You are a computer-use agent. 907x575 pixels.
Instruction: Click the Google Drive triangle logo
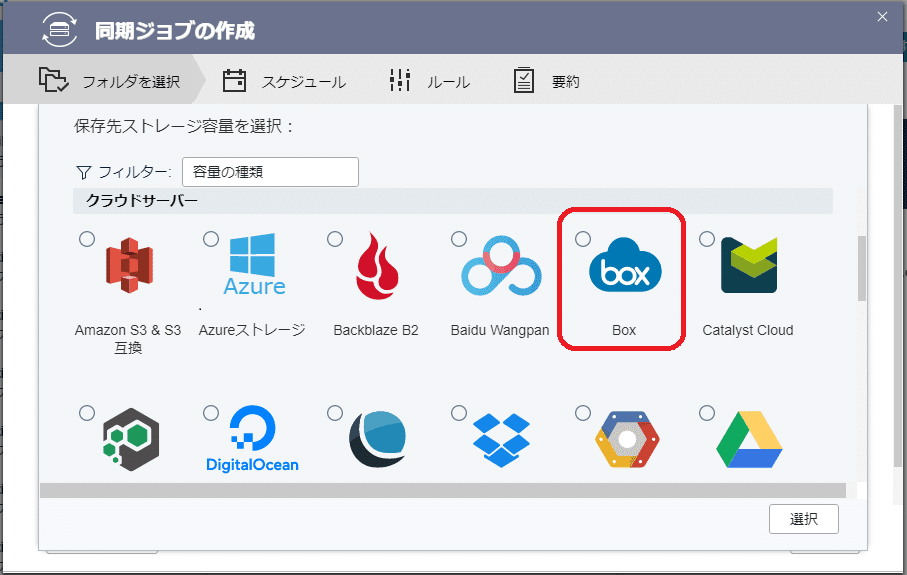point(749,440)
